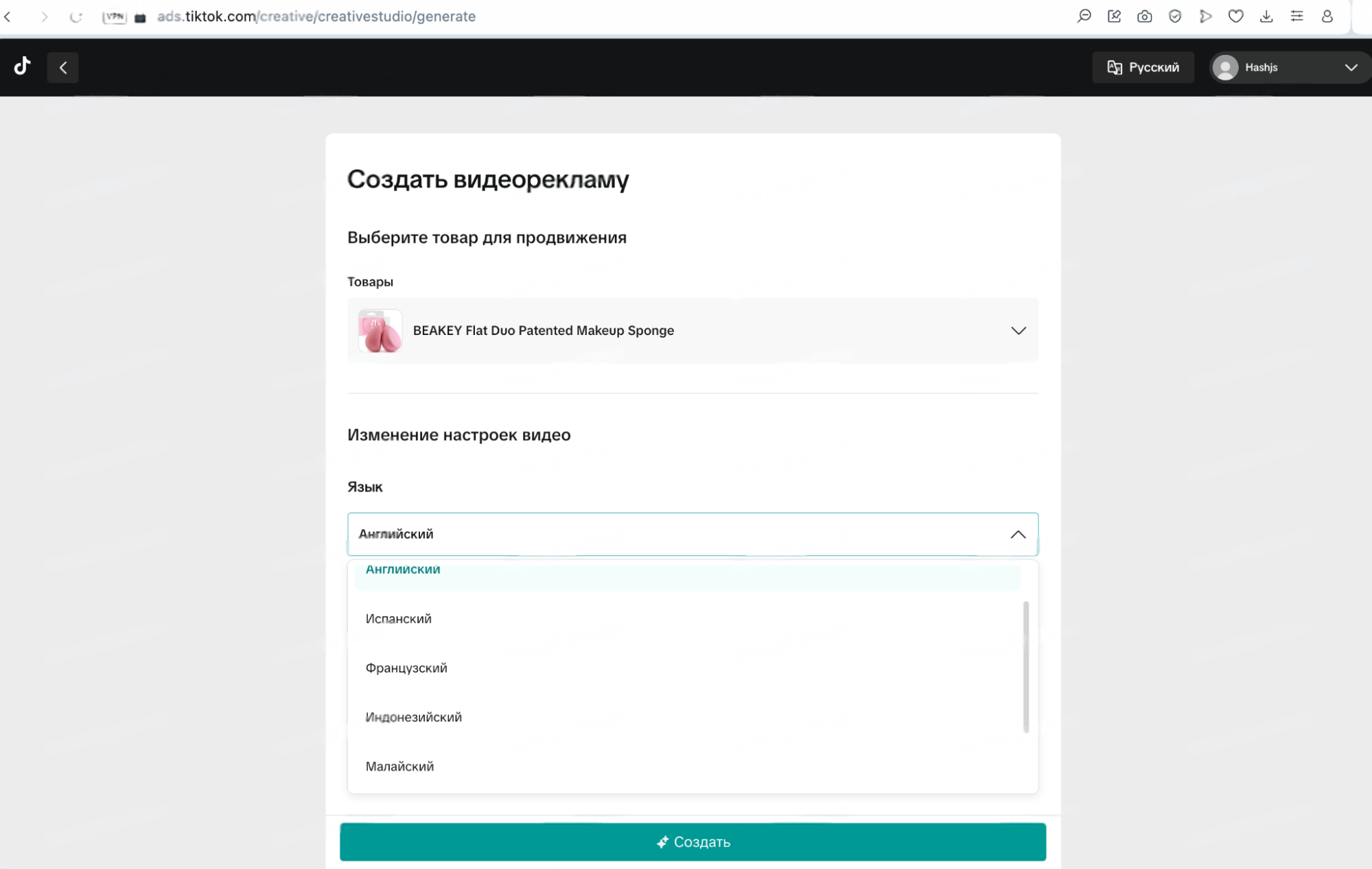Viewport: 1372px width, 869px height.
Task: Select Французский in the language list
Action: tap(687, 668)
